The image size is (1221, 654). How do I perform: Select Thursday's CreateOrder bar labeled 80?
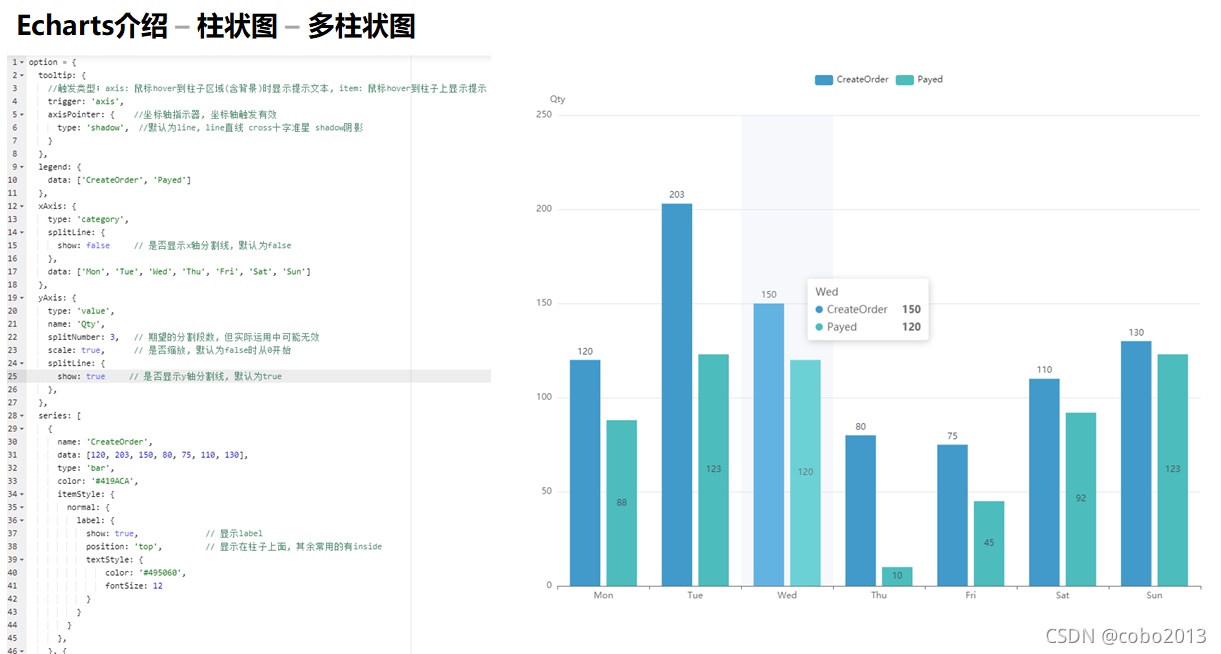[x=860, y=511]
